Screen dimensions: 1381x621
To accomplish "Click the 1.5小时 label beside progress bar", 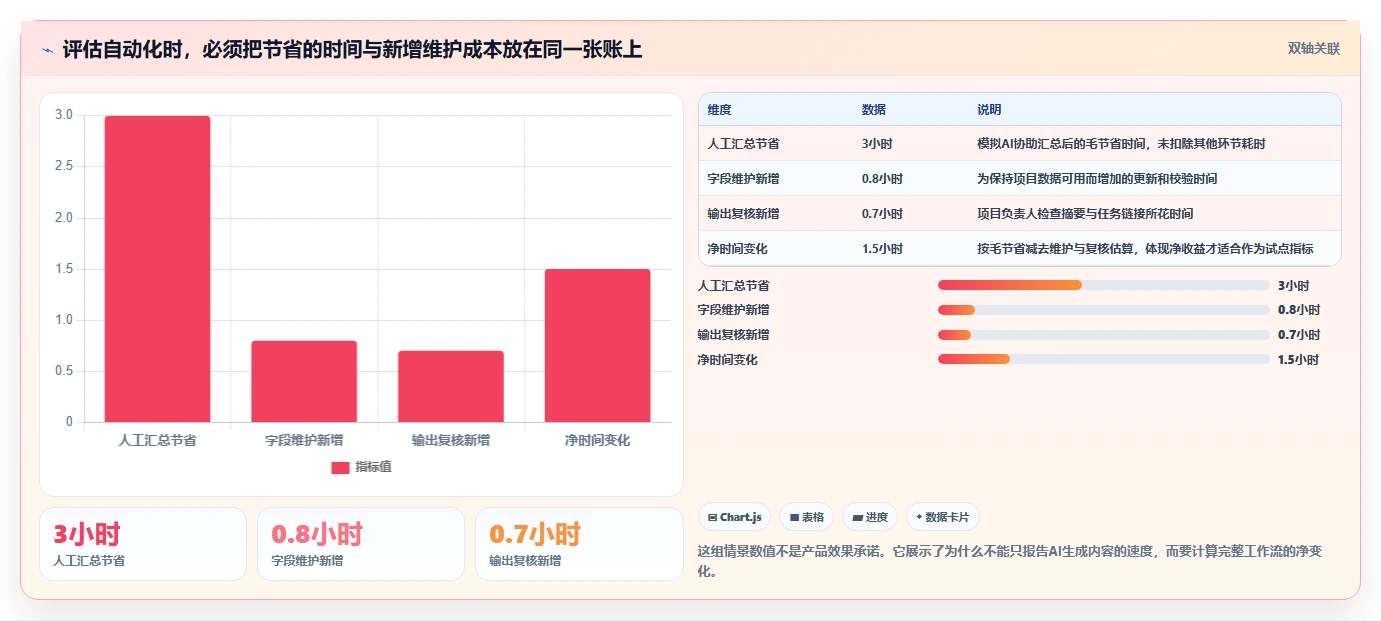I will (1298, 360).
